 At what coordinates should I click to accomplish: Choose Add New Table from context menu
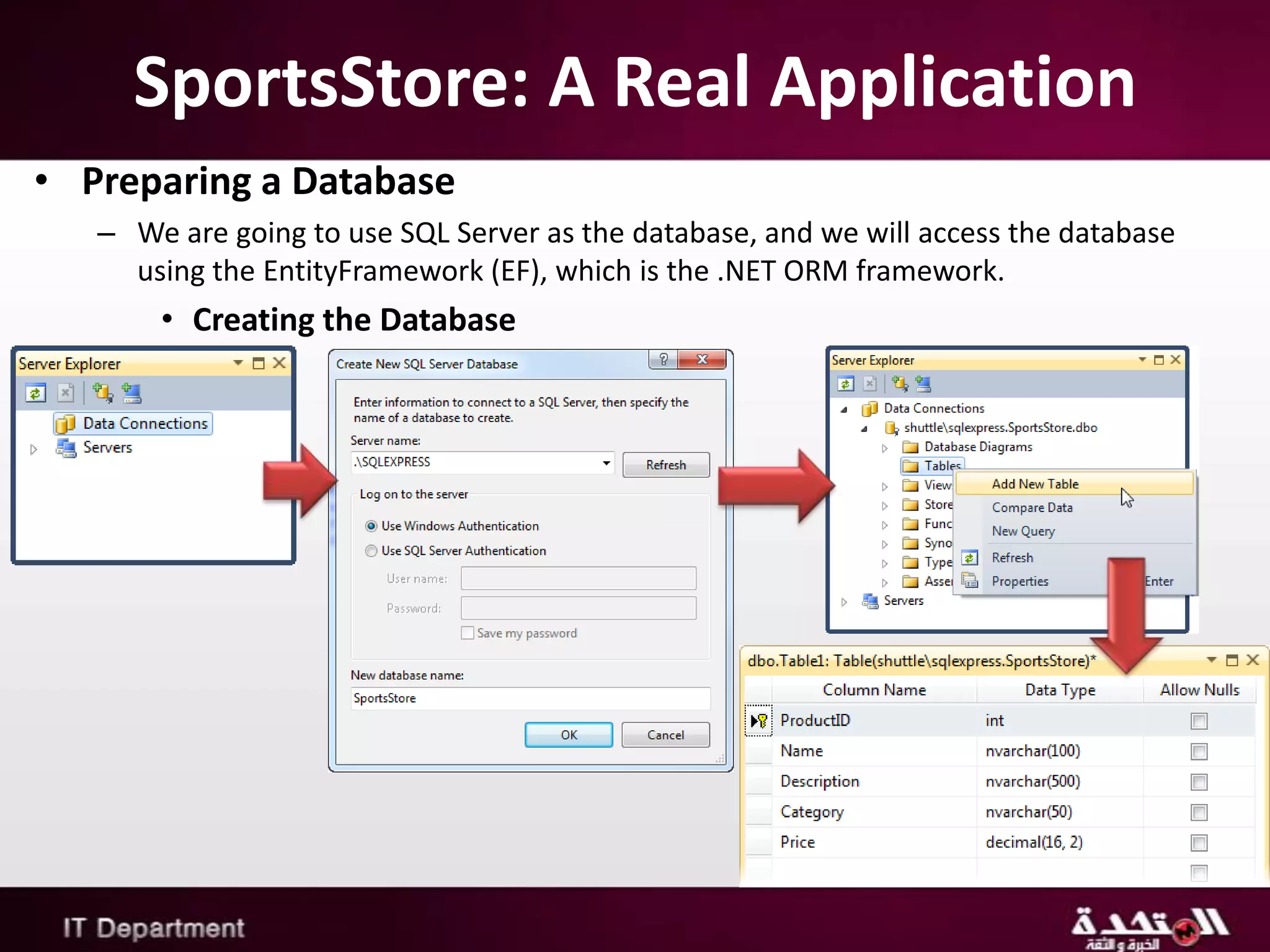coord(1075,483)
